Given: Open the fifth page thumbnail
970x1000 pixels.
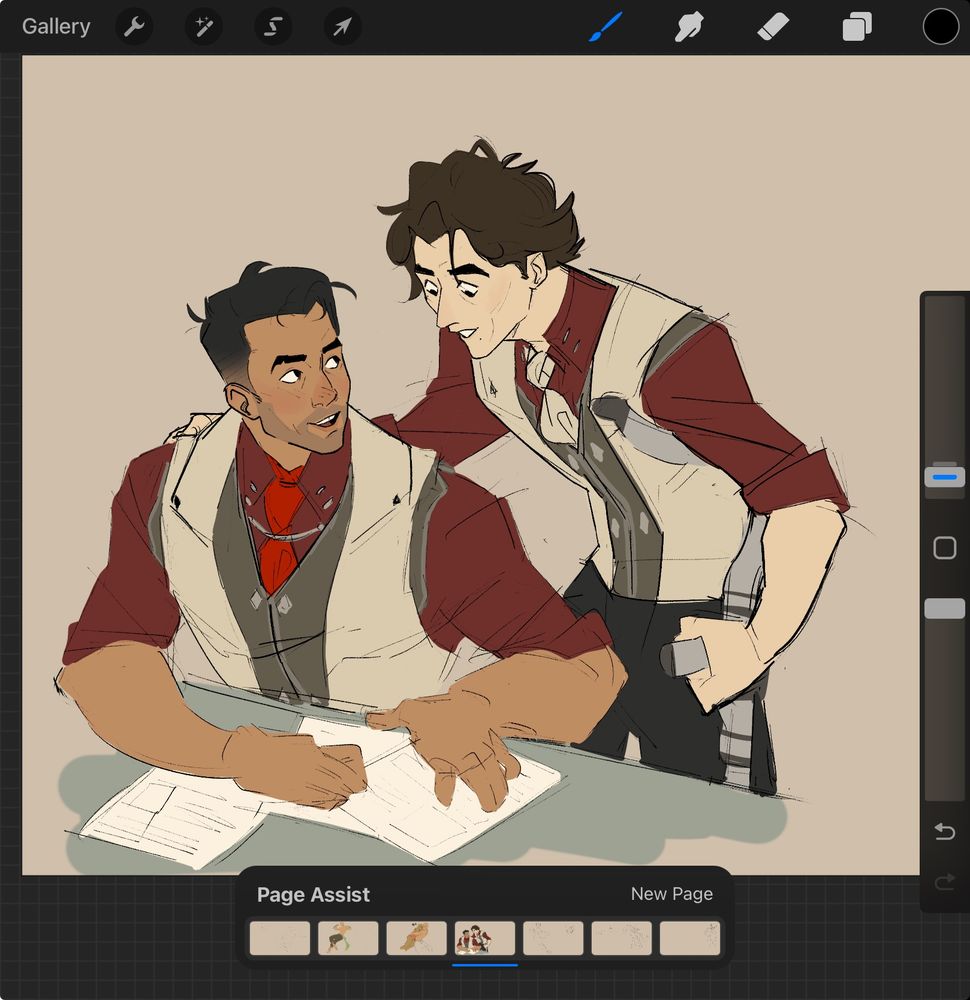Looking at the screenshot, I should pos(553,938).
